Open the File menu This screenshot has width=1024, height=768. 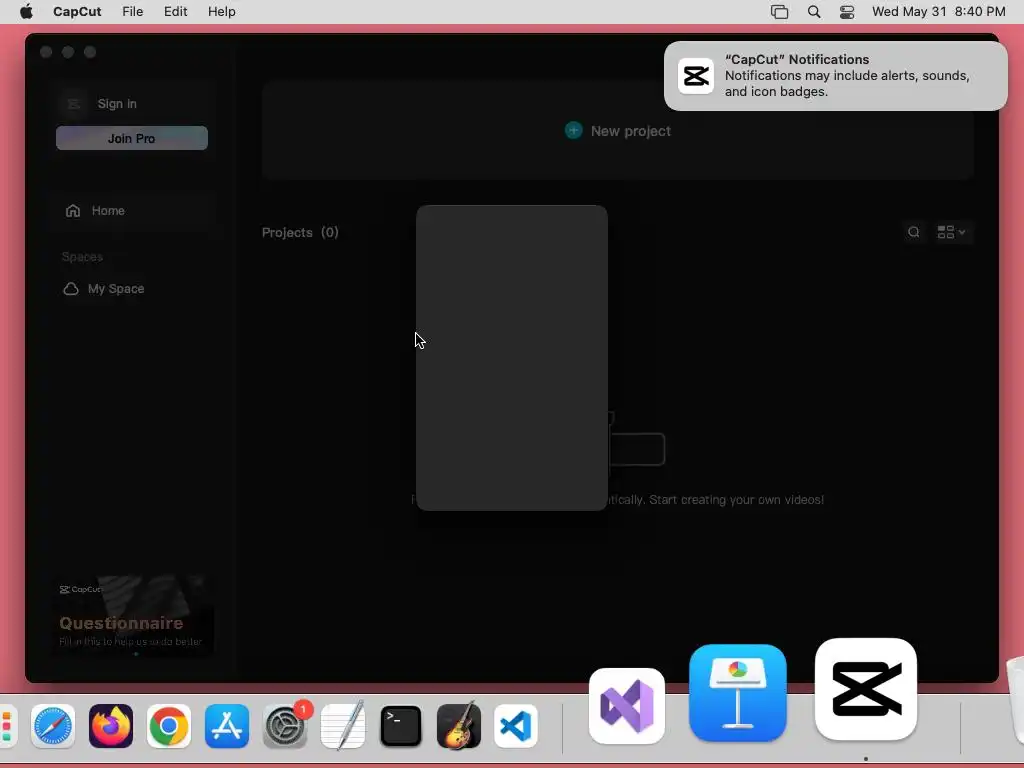point(133,12)
